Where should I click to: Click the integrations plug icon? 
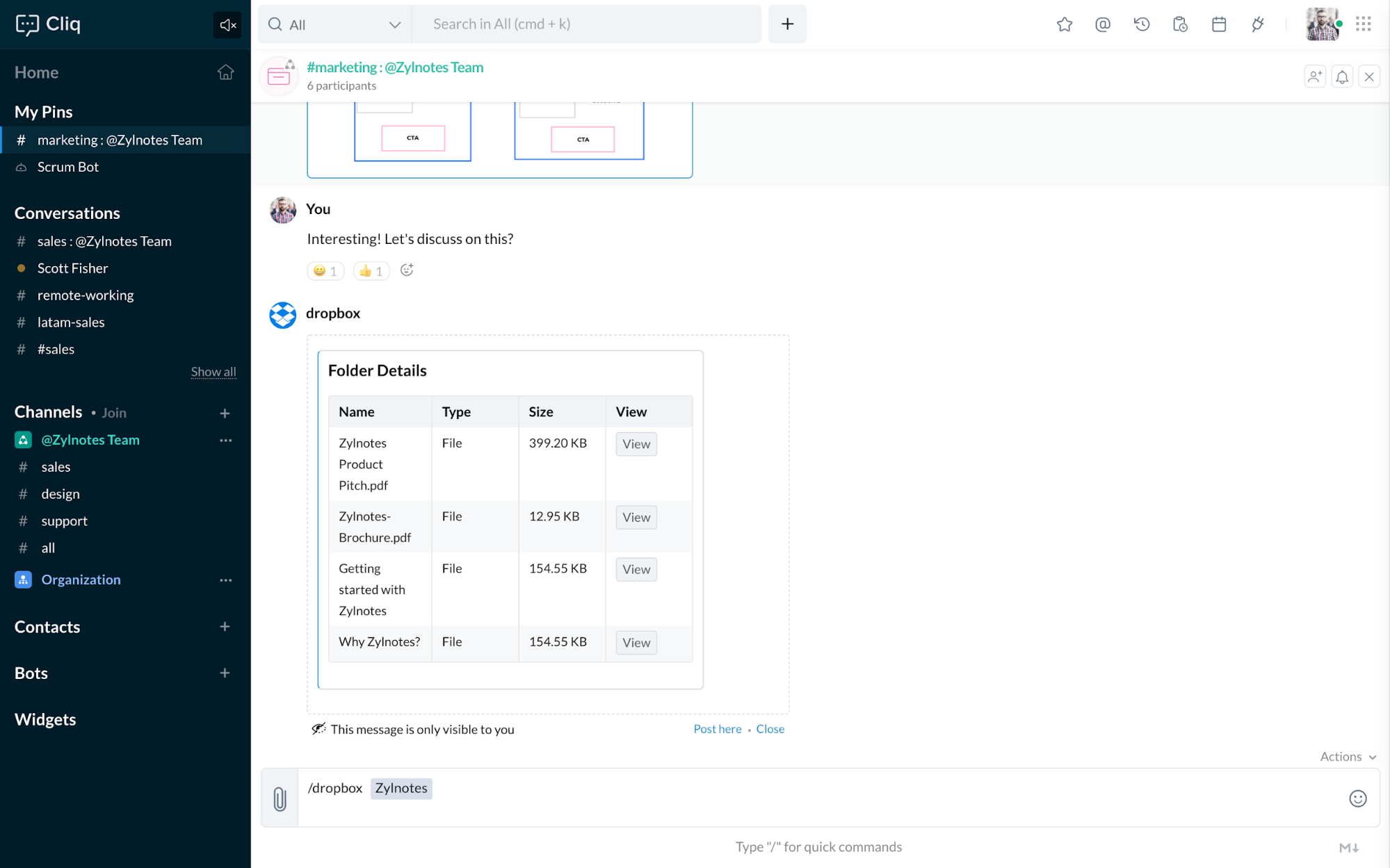tap(1257, 24)
